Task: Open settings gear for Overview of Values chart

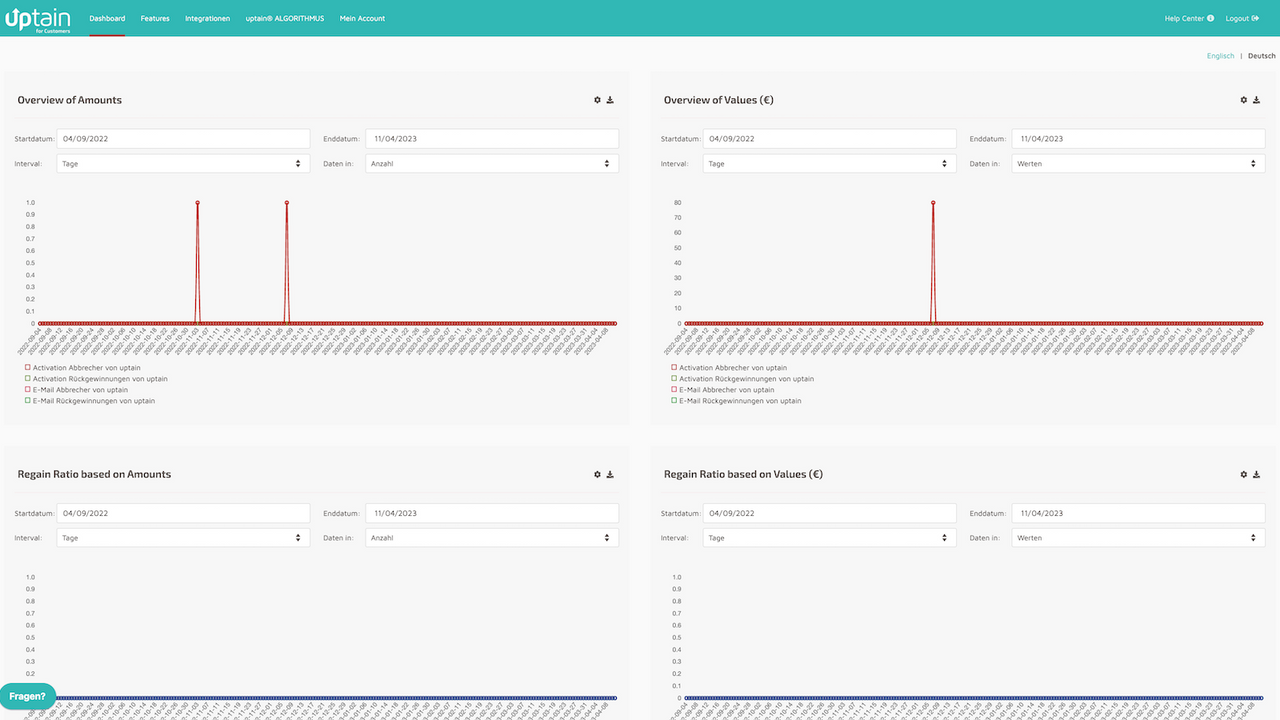Action: [1242, 100]
